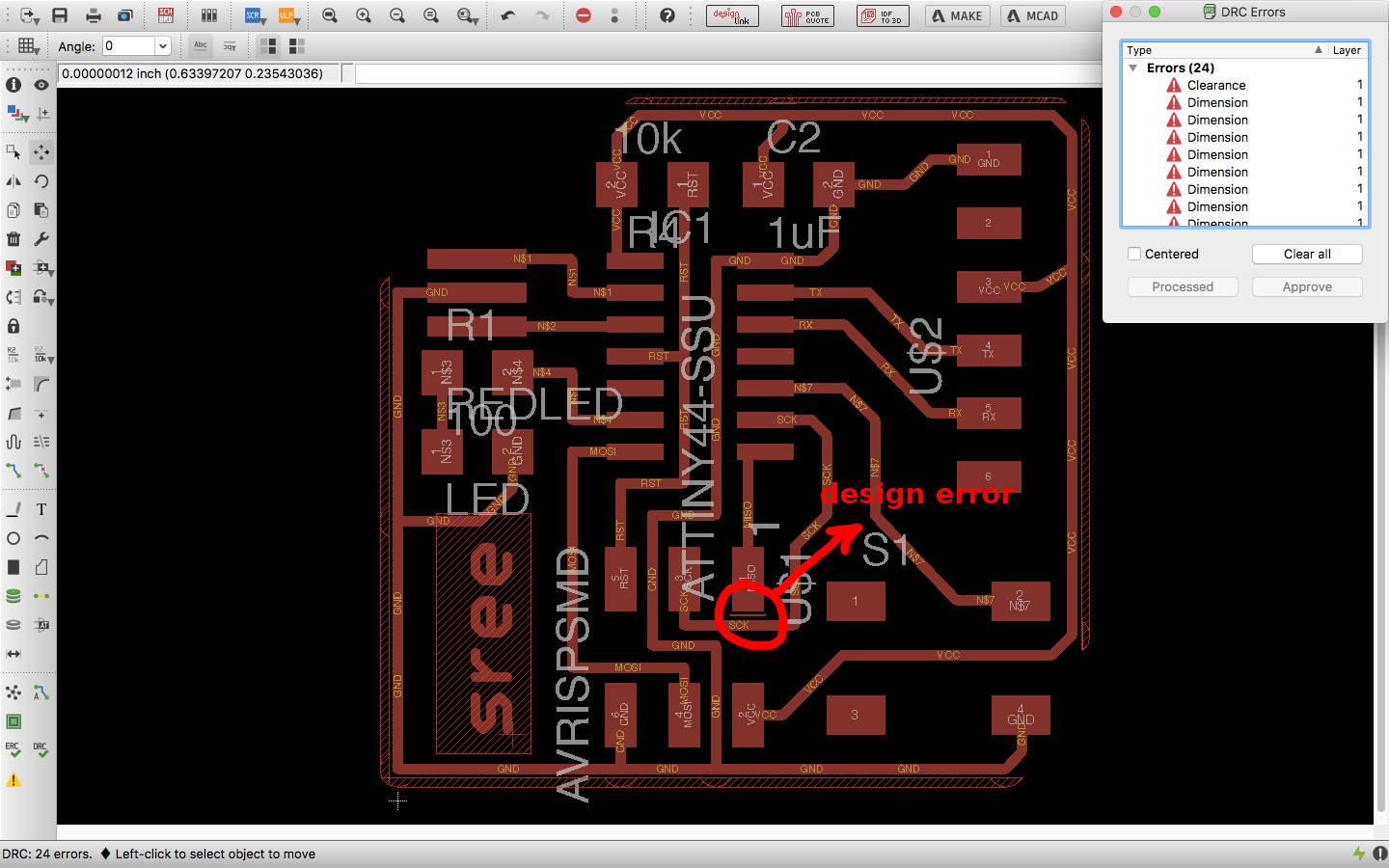Sort errors by Type column header
Viewport: 1389px width, 868px height.
(x=1224, y=50)
